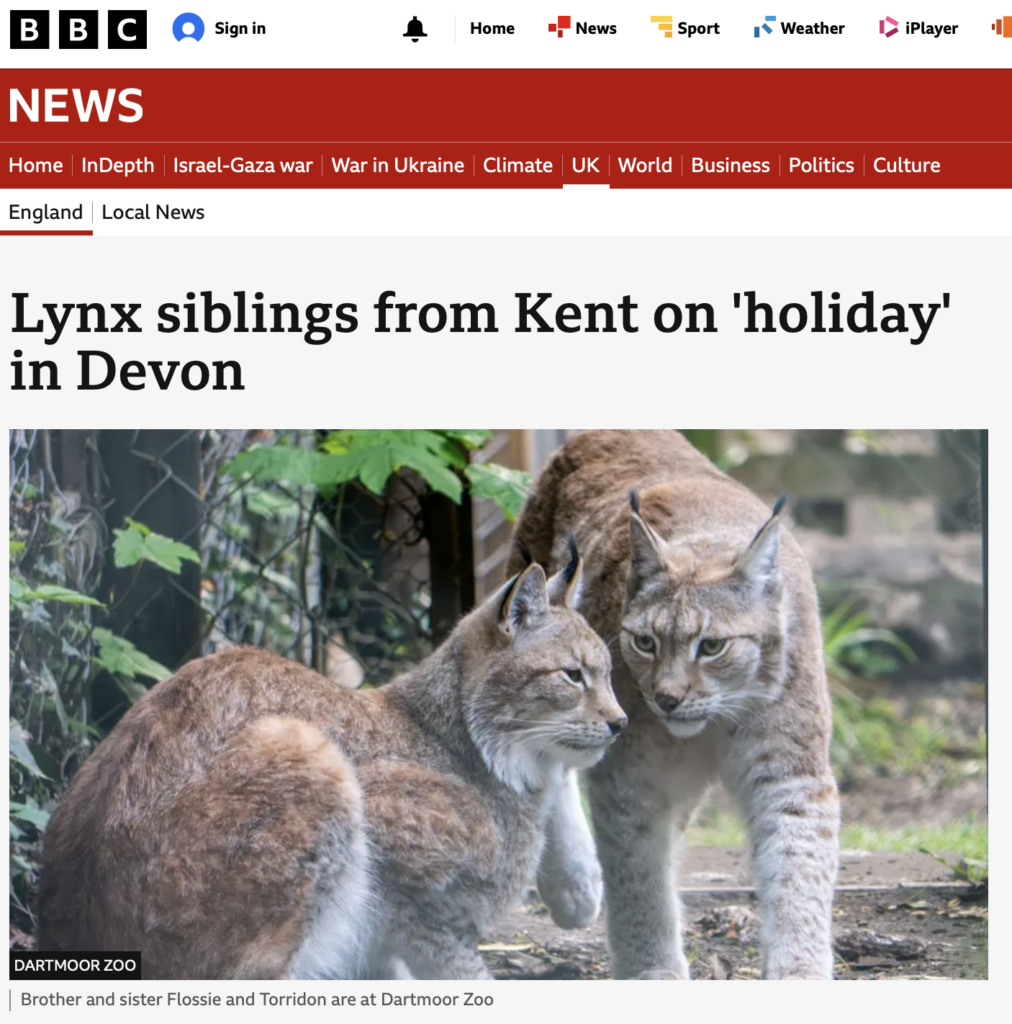Switch to the England sub-tab
1012x1024 pixels.
tap(46, 212)
